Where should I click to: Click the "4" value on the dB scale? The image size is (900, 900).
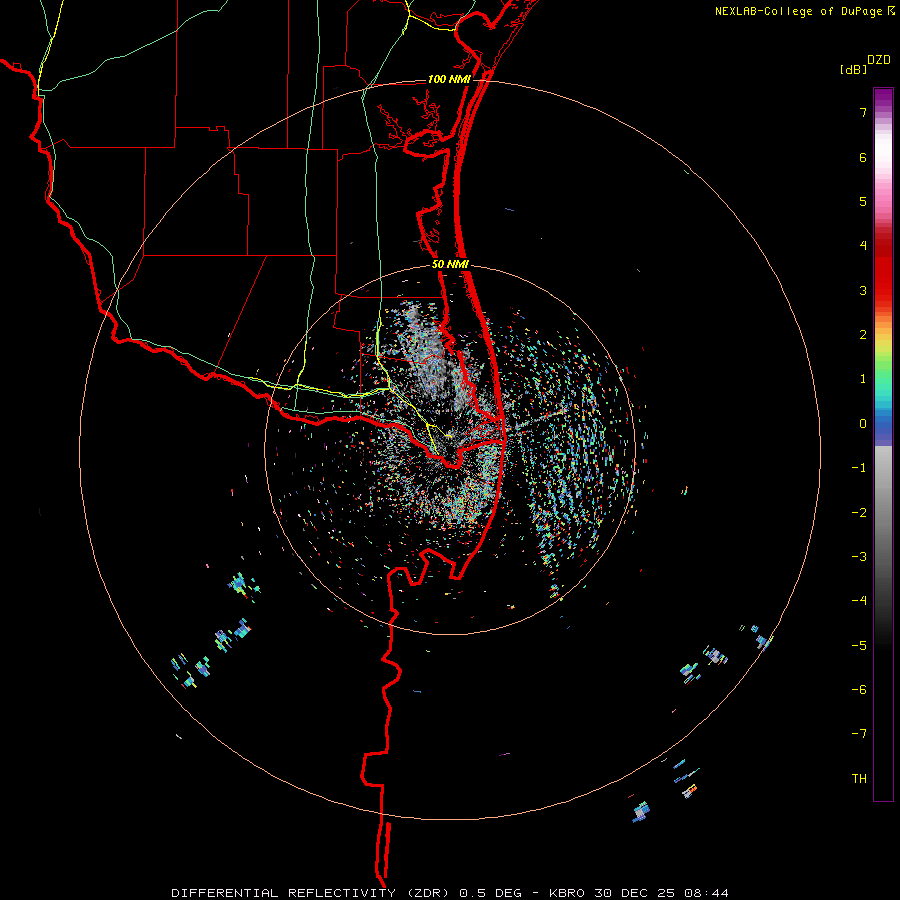863,246
